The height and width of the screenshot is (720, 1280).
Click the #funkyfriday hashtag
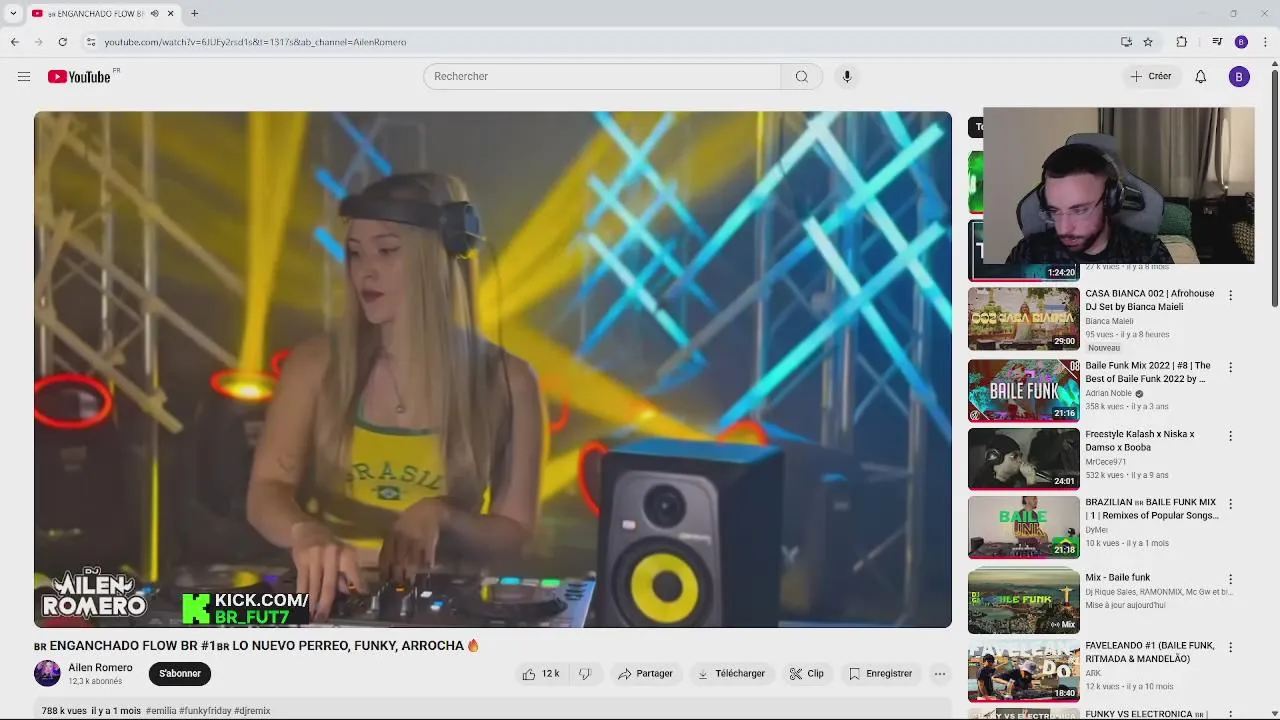205,711
